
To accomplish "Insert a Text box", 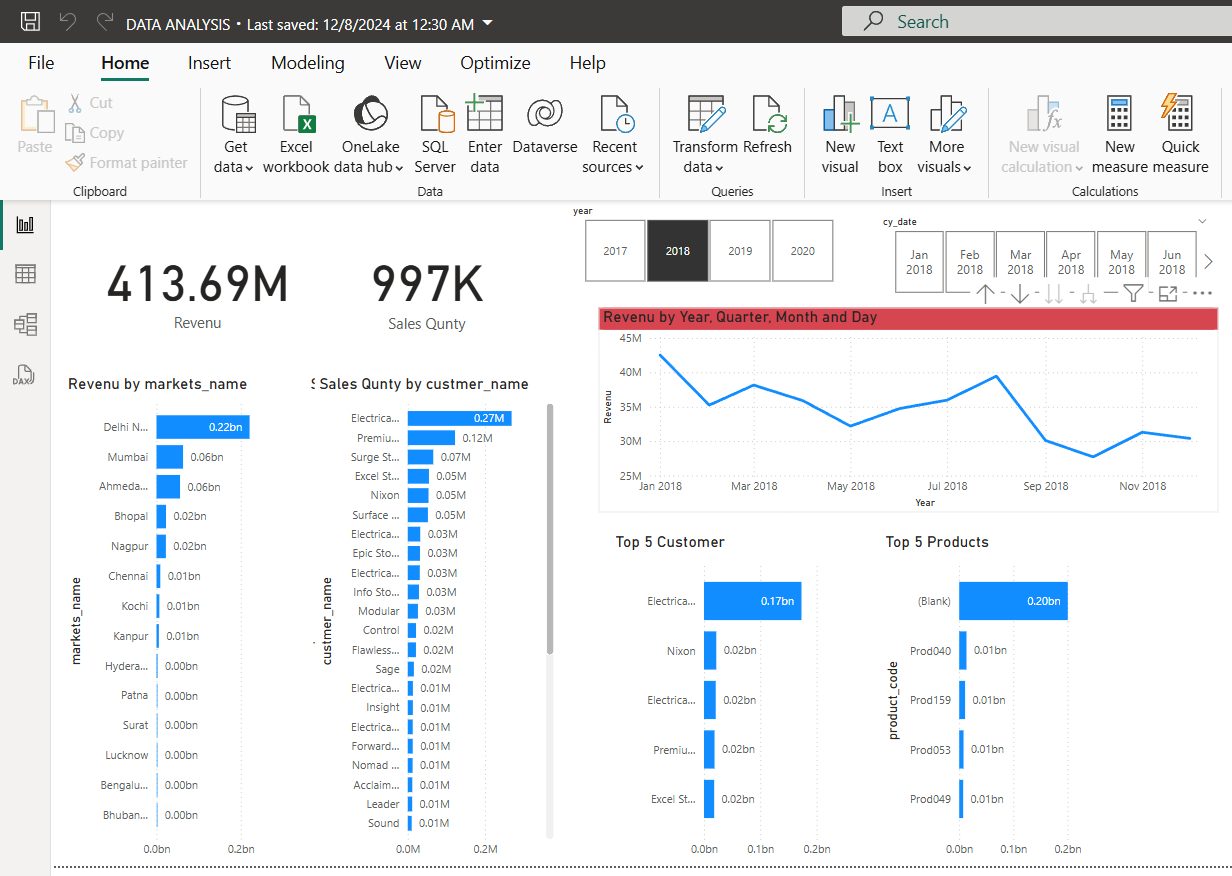I will click(890, 135).
